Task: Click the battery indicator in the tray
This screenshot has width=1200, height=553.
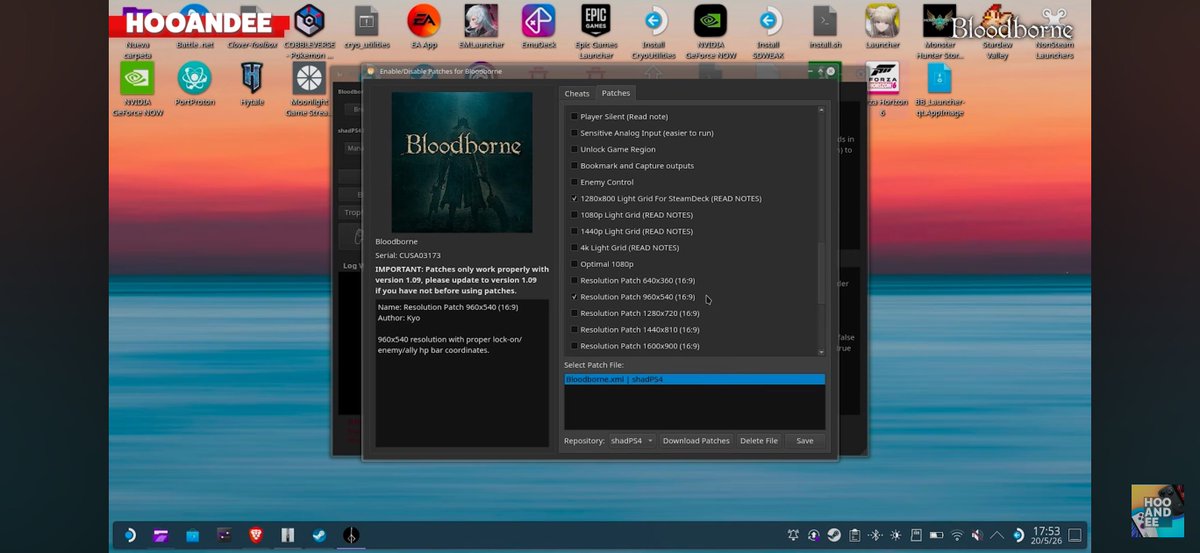Action: [x=936, y=535]
